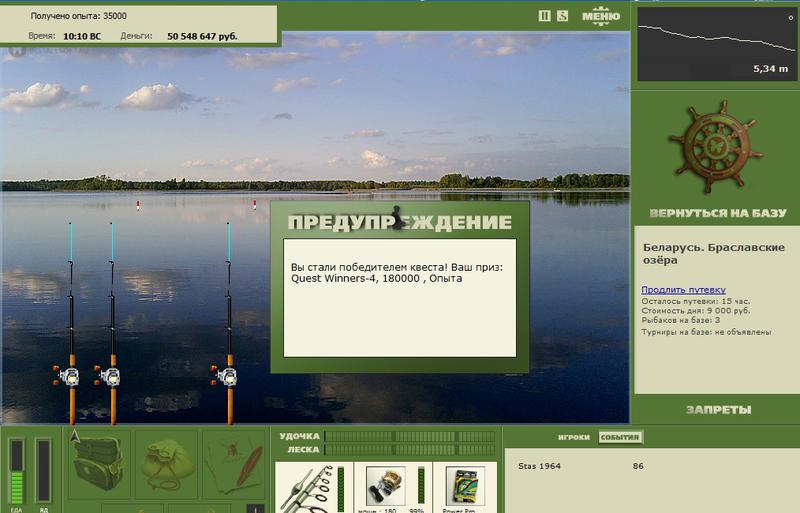Click score 86 next to Stas 1964
The height and width of the screenshot is (513, 800).
(x=638, y=466)
